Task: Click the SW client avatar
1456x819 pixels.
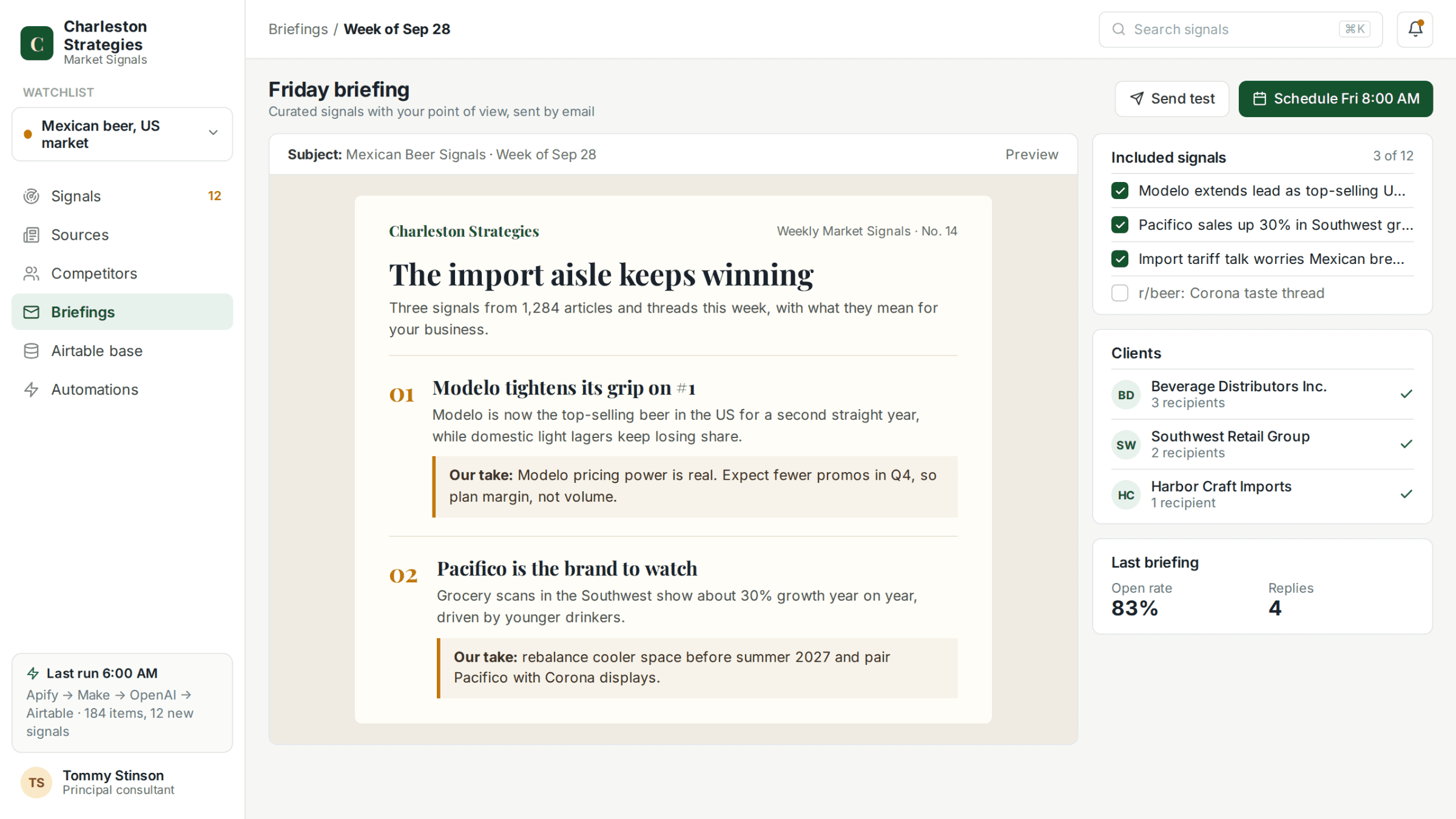Action: [1126, 445]
